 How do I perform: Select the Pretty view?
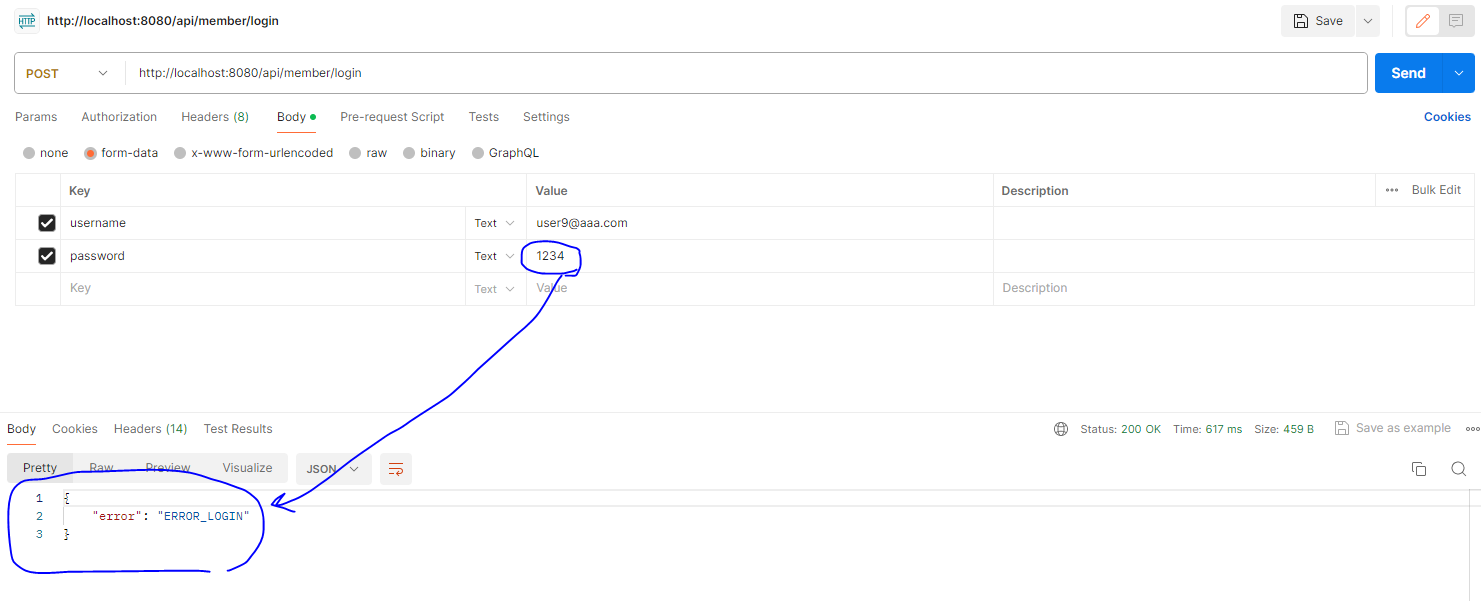point(40,468)
